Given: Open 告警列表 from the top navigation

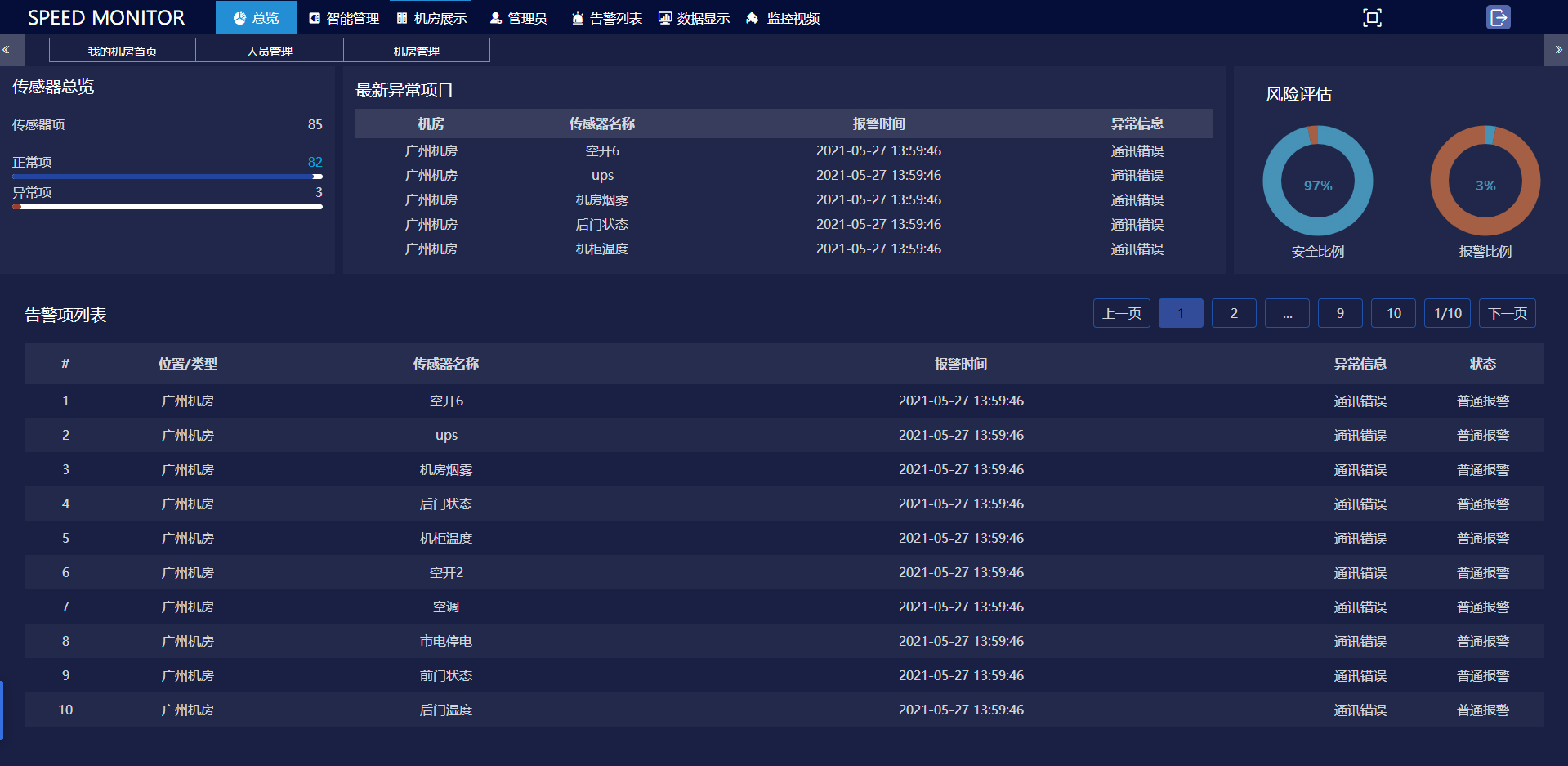Looking at the screenshot, I should [x=606, y=18].
